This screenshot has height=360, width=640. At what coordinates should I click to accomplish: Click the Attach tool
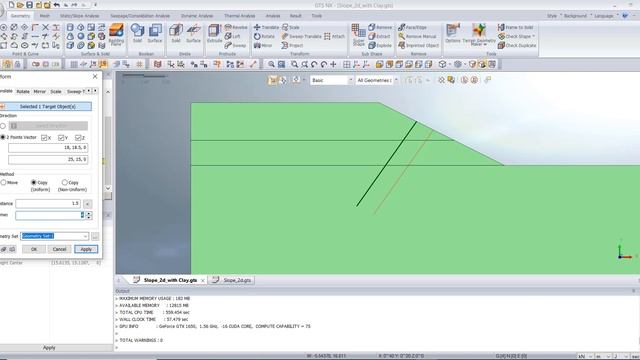point(334,36)
